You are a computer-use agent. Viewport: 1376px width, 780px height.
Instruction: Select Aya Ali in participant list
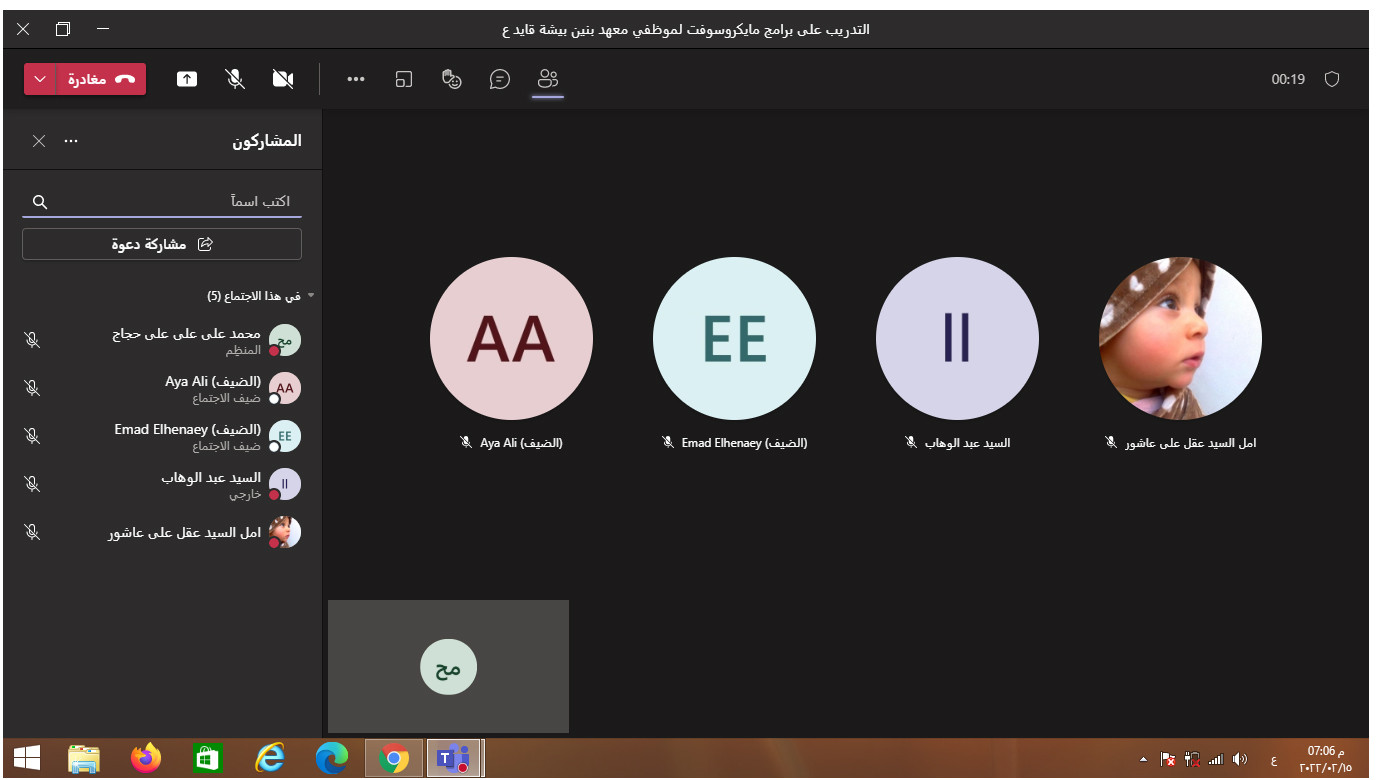click(x=162, y=389)
